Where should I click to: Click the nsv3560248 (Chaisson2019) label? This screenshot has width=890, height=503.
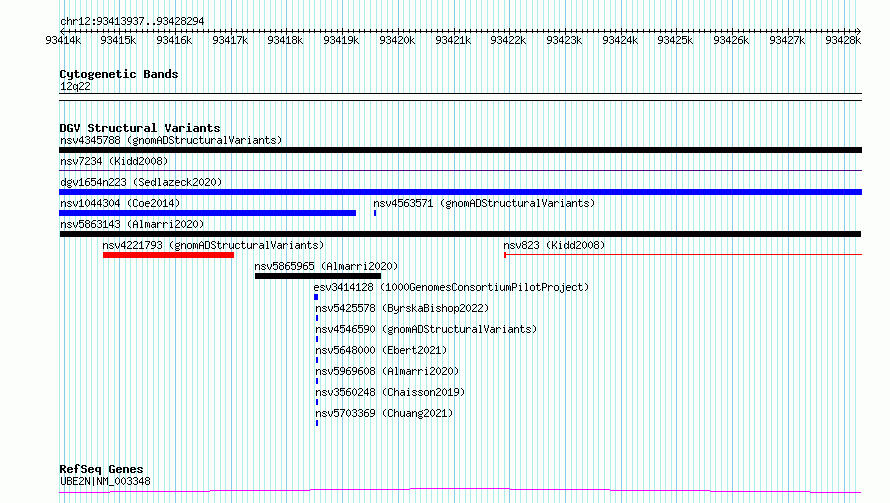[390, 392]
